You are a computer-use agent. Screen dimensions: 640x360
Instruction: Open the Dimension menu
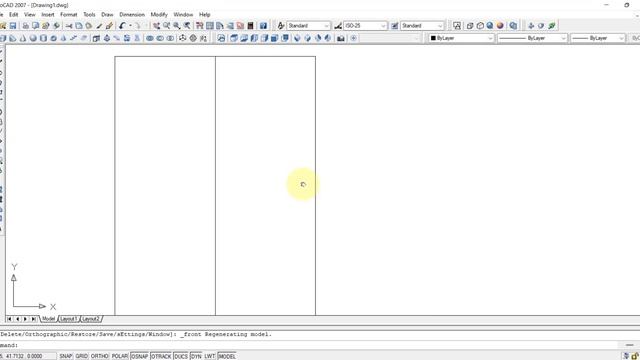click(x=132, y=14)
